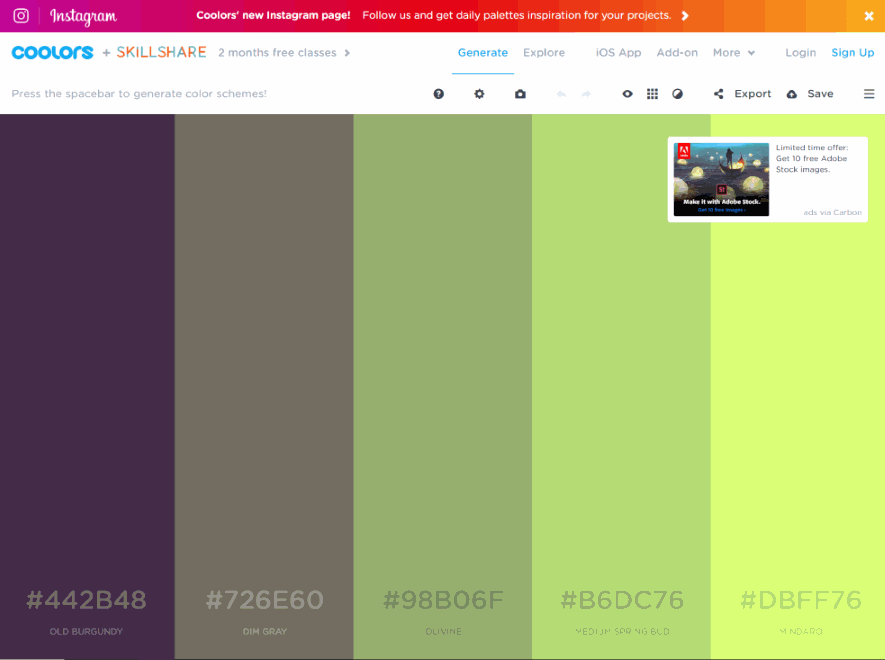
Task: Select the Generate tab
Action: 482,53
